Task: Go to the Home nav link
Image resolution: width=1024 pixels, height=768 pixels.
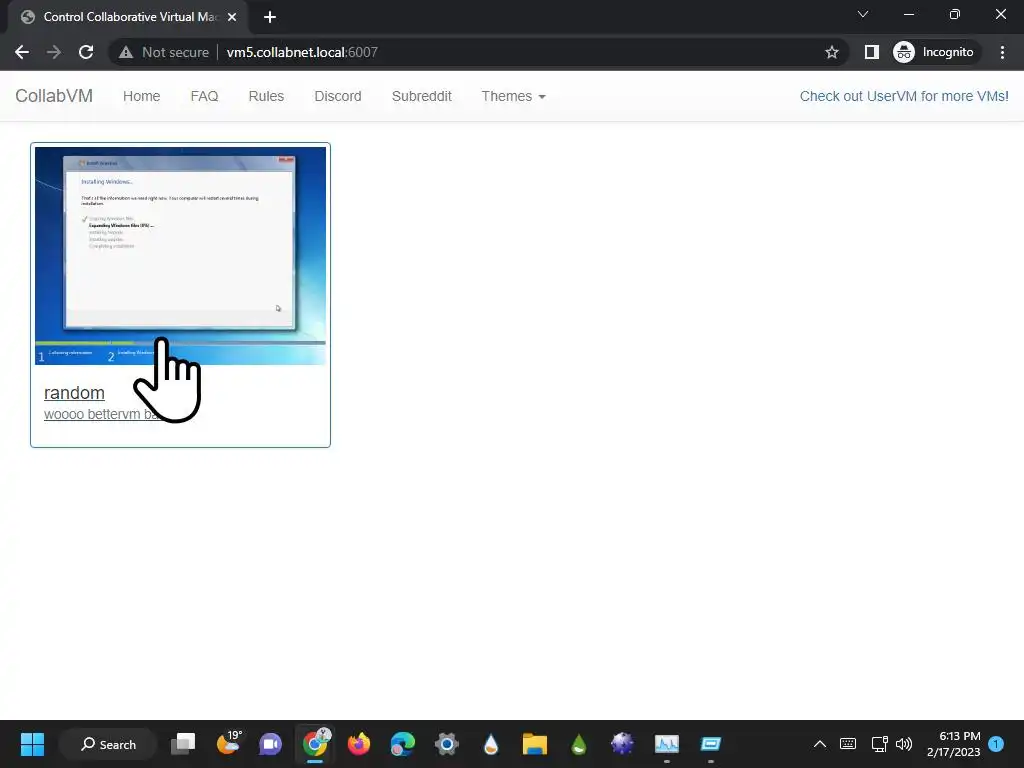Action: [x=141, y=96]
